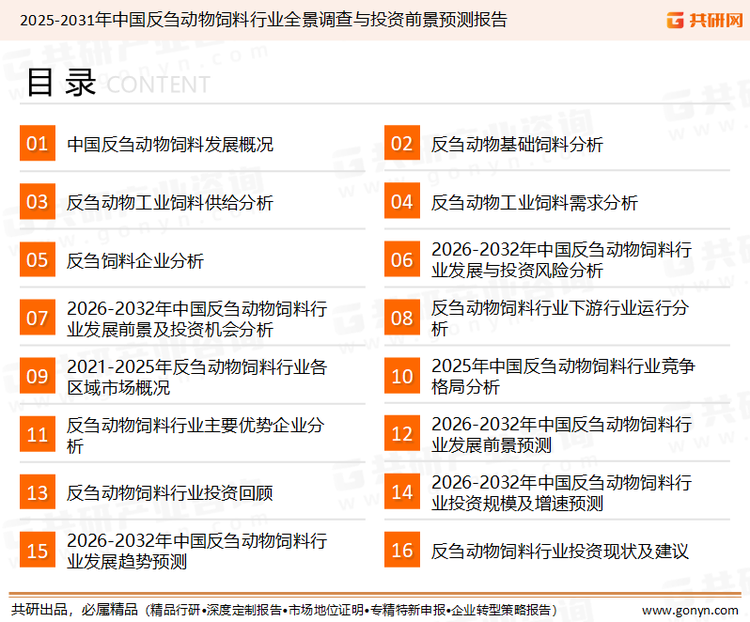Select the orange 16 number box
750x622 pixels.
402,550
